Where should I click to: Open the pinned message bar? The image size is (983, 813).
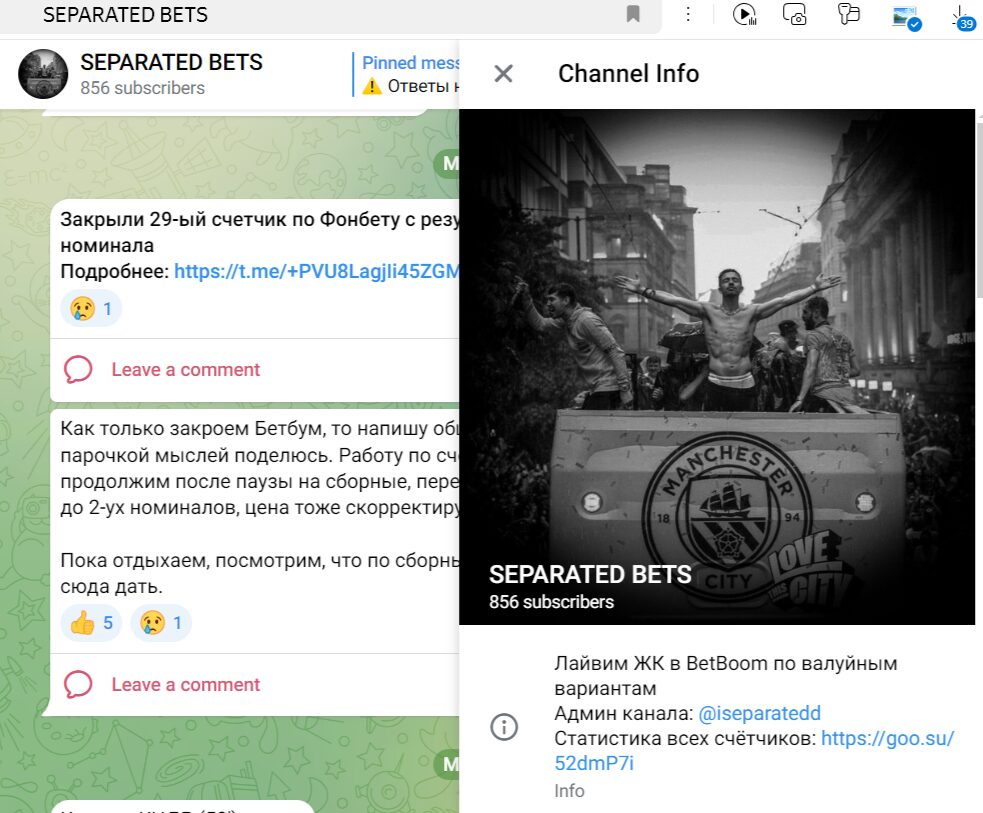[x=407, y=74]
